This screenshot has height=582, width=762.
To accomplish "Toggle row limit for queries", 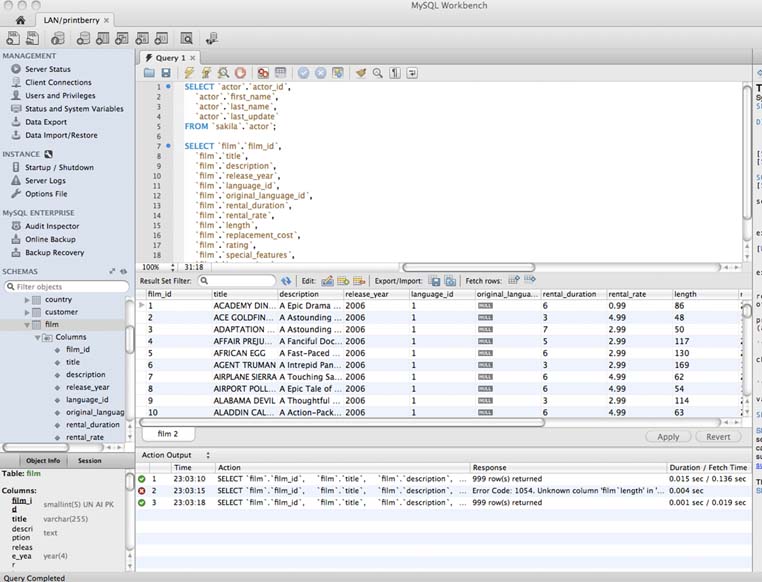I will (x=280, y=73).
